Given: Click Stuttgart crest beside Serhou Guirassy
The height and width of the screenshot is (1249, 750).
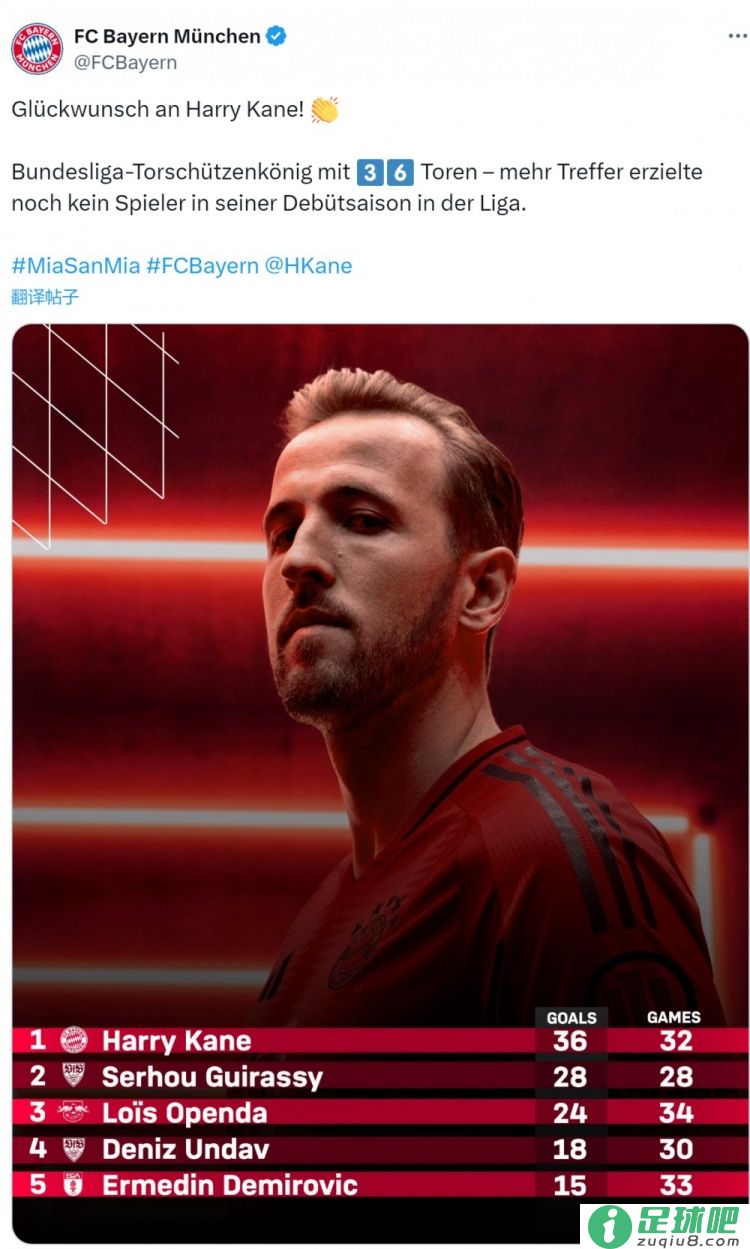Looking at the screenshot, I should 74,1076.
